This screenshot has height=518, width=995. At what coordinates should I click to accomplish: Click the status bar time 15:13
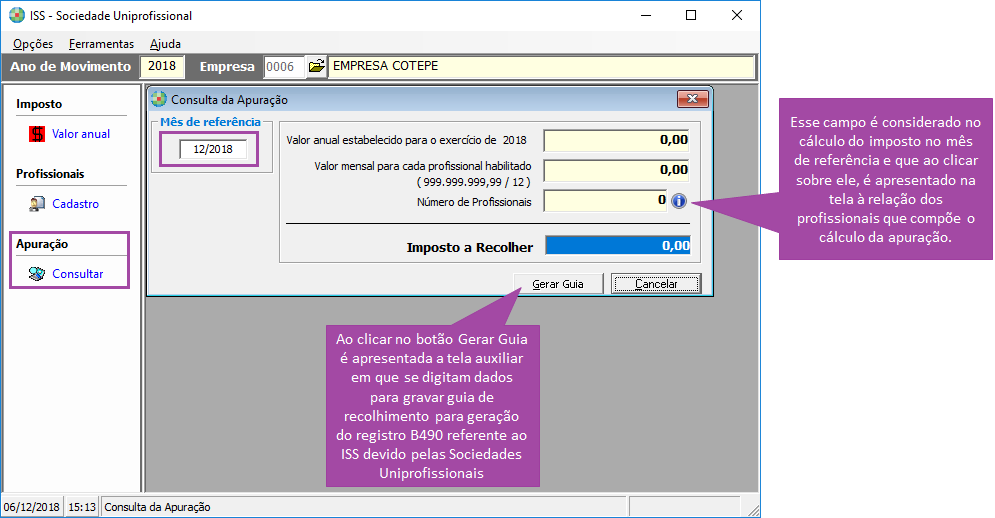point(82,507)
